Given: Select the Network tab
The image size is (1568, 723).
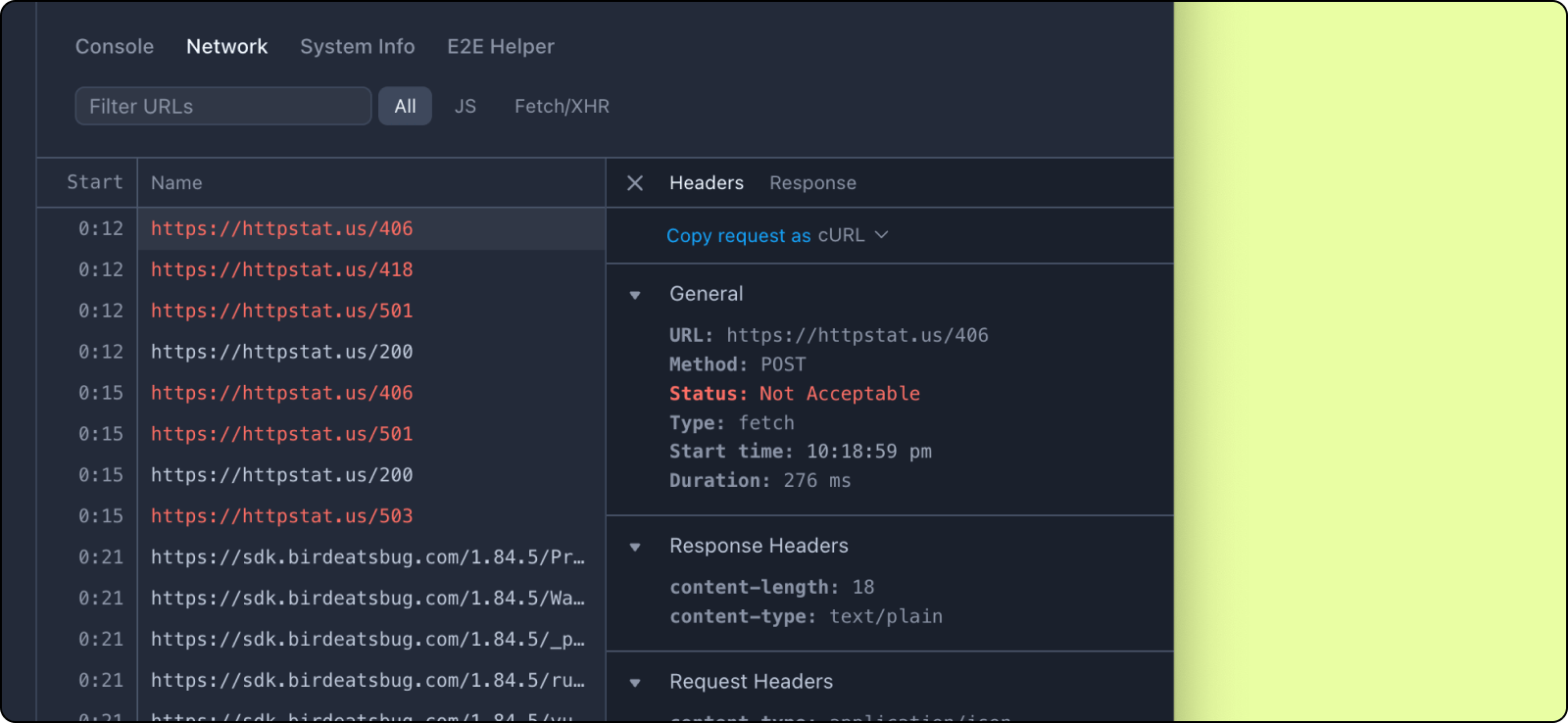Looking at the screenshot, I should [226, 47].
